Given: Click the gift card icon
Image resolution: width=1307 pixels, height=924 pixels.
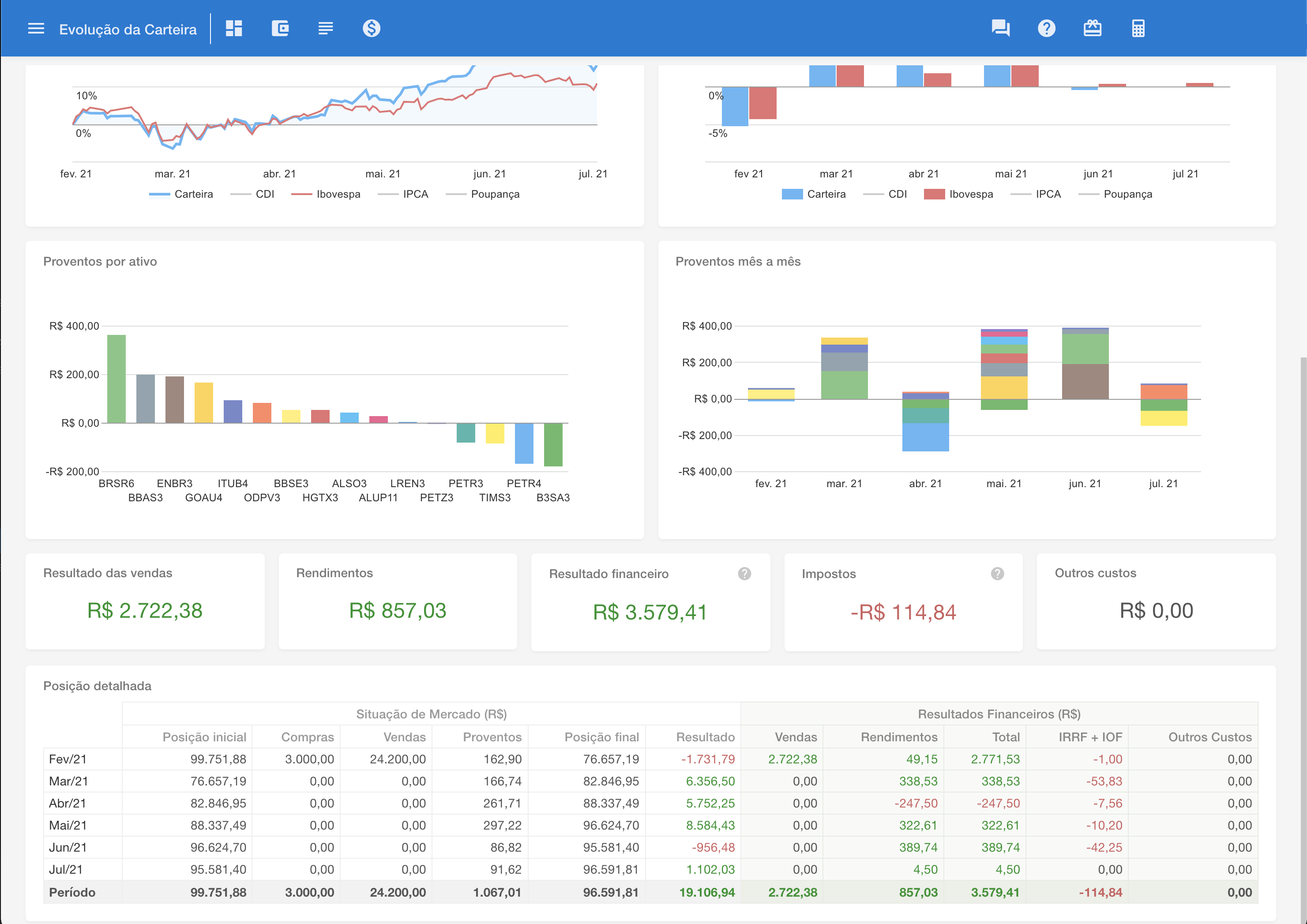Looking at the screenshot, I should click(x=1092, y=29).
